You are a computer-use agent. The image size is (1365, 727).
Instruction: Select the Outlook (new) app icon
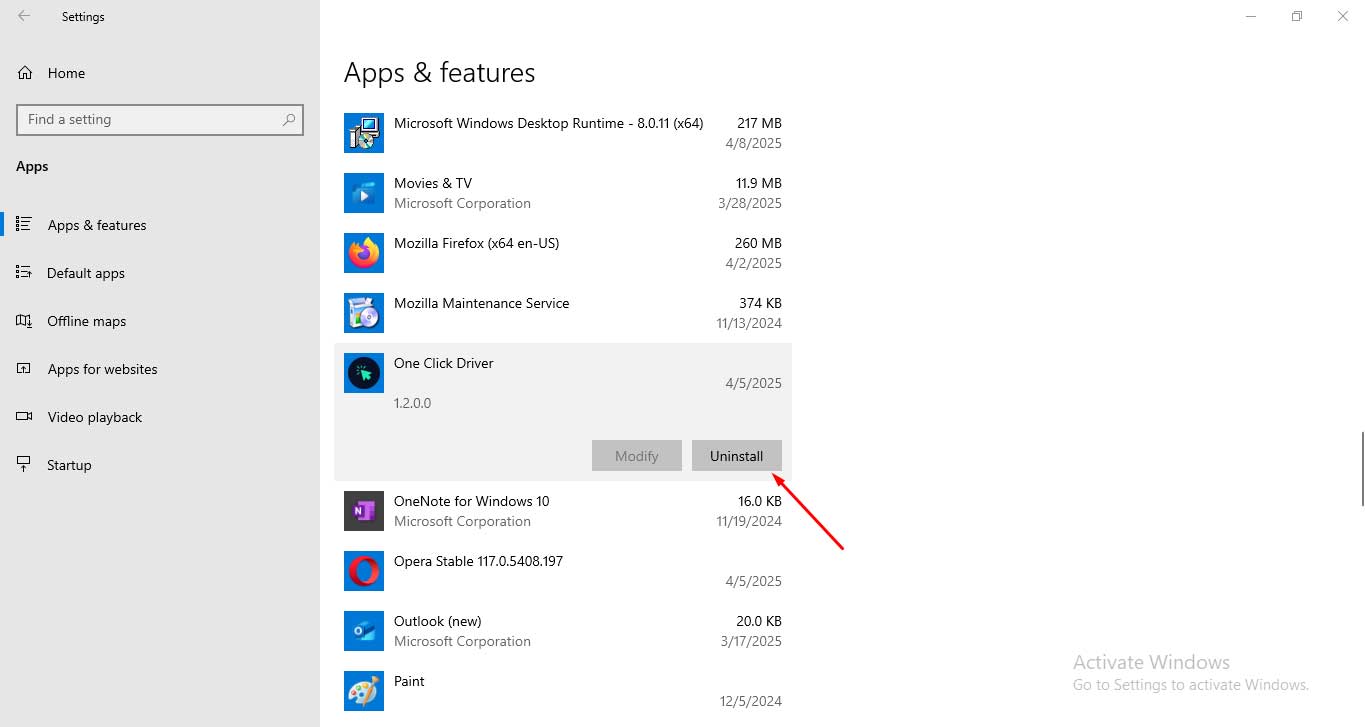pos(364,631)
